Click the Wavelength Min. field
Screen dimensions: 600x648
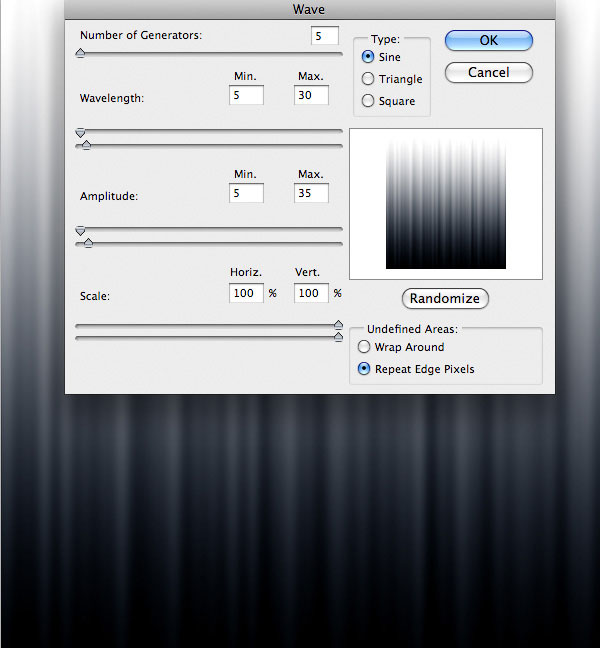pos(246,95)
